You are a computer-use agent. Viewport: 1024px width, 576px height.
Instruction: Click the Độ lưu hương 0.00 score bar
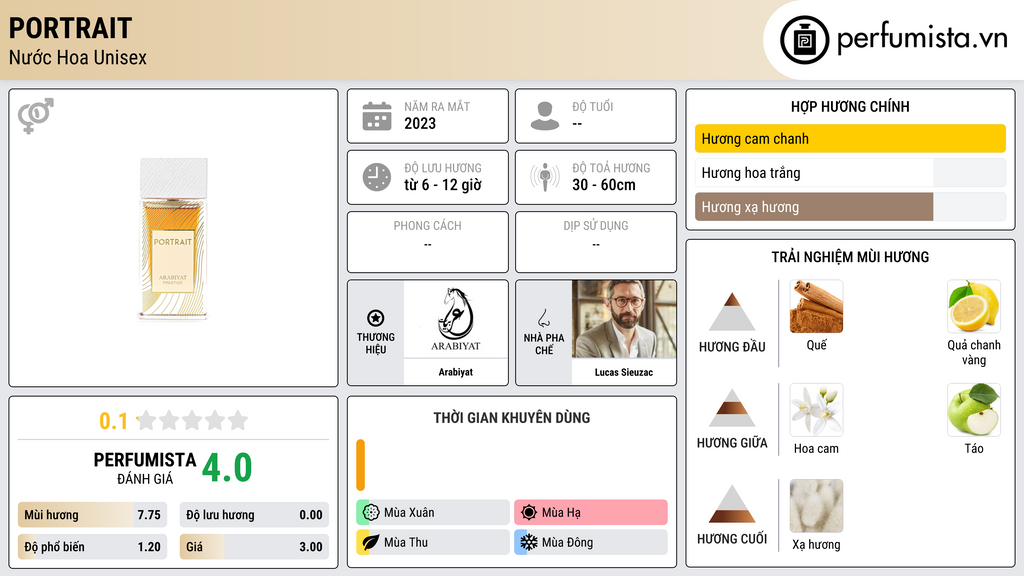coord(254,515)
